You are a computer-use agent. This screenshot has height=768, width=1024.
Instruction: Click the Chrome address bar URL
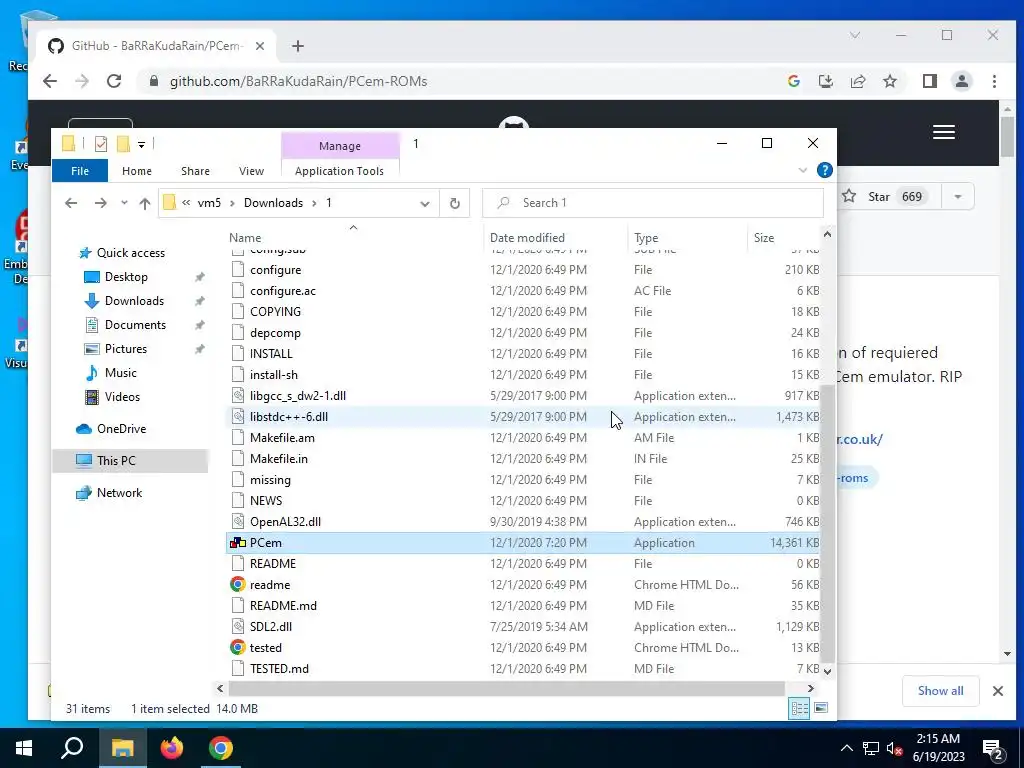coord(298,81)
